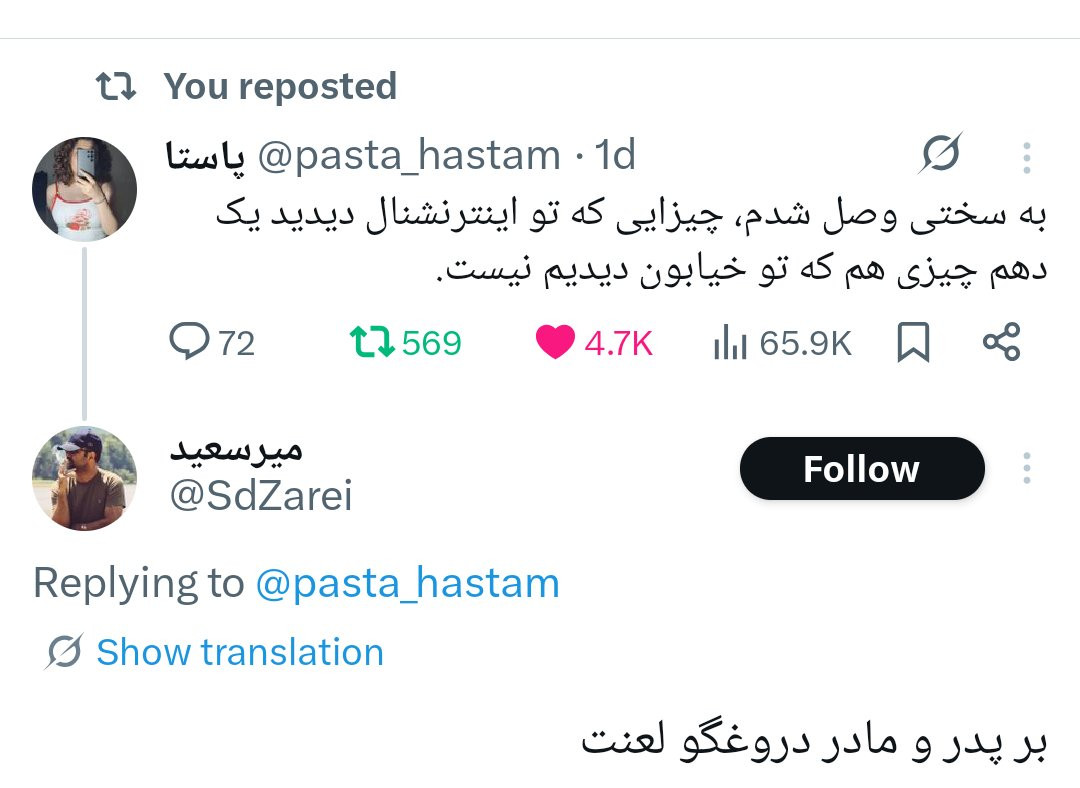1080x788 pixels.
Task: View post analytics via the bar chart icon
Action: pyautogui.click(x=730, y=342)
